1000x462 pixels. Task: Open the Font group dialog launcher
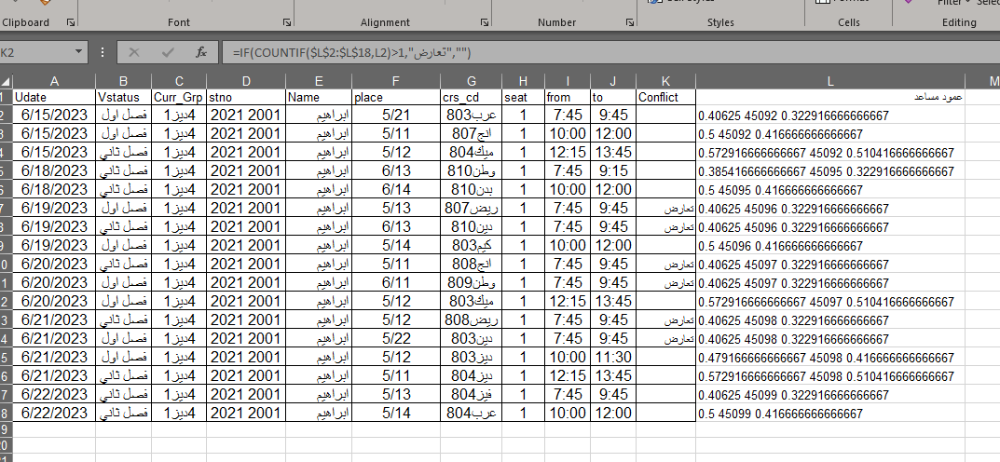pos(287,22)
